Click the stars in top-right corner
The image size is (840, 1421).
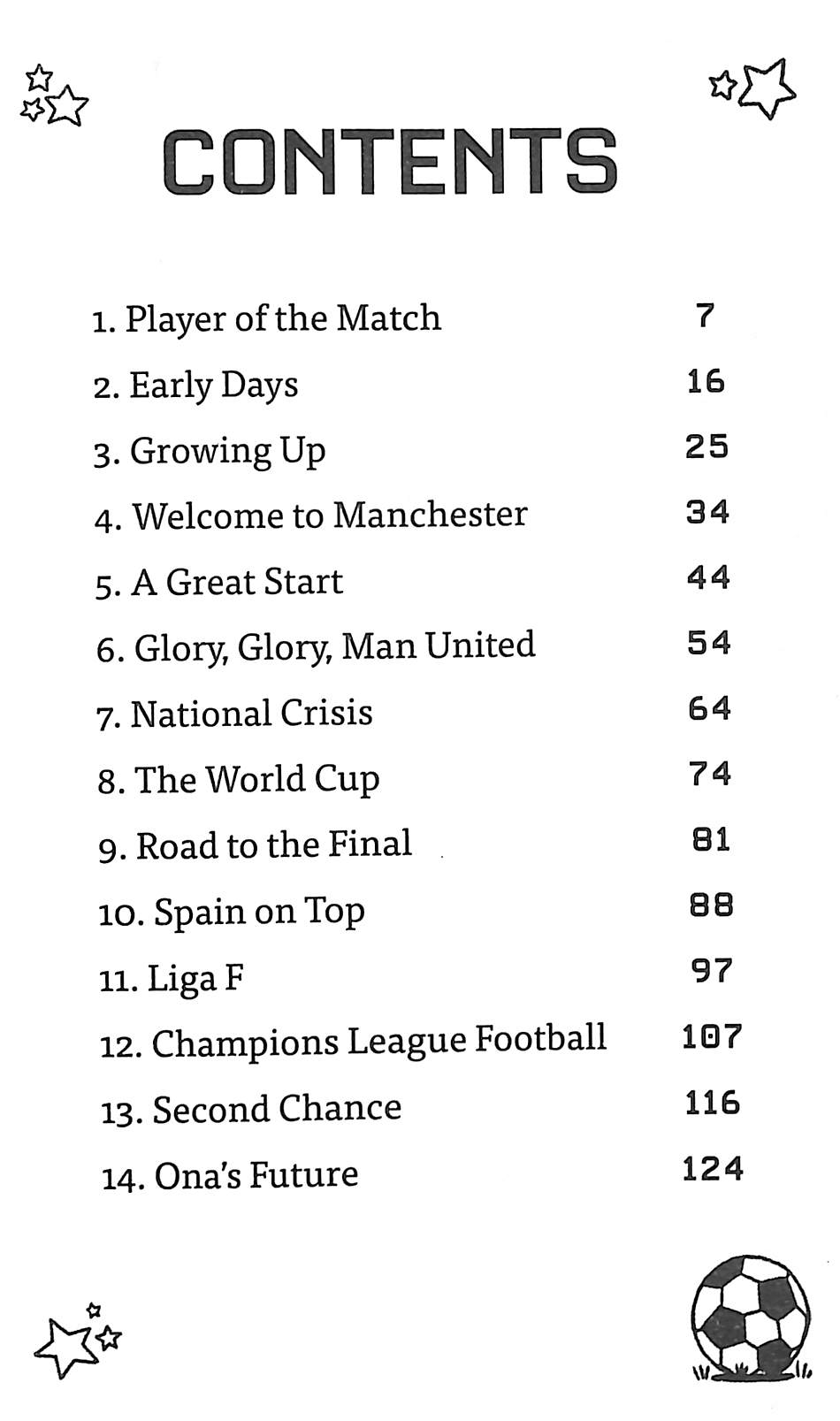click(754, 88)
